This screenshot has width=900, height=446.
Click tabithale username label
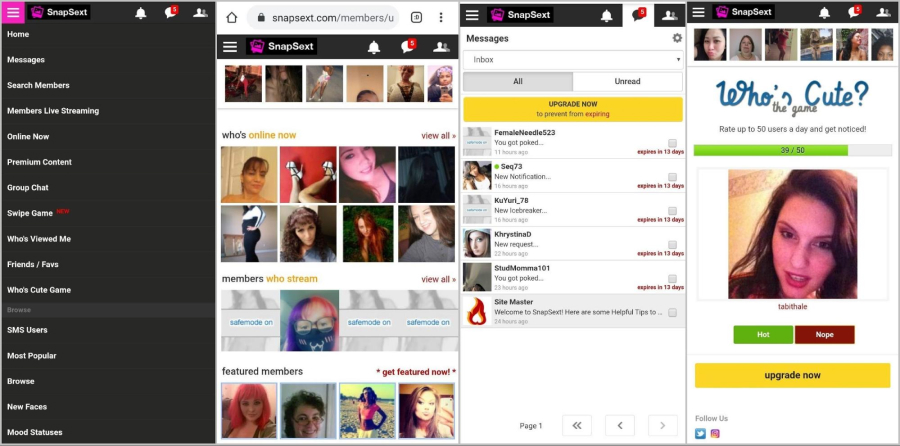(792, 307)
